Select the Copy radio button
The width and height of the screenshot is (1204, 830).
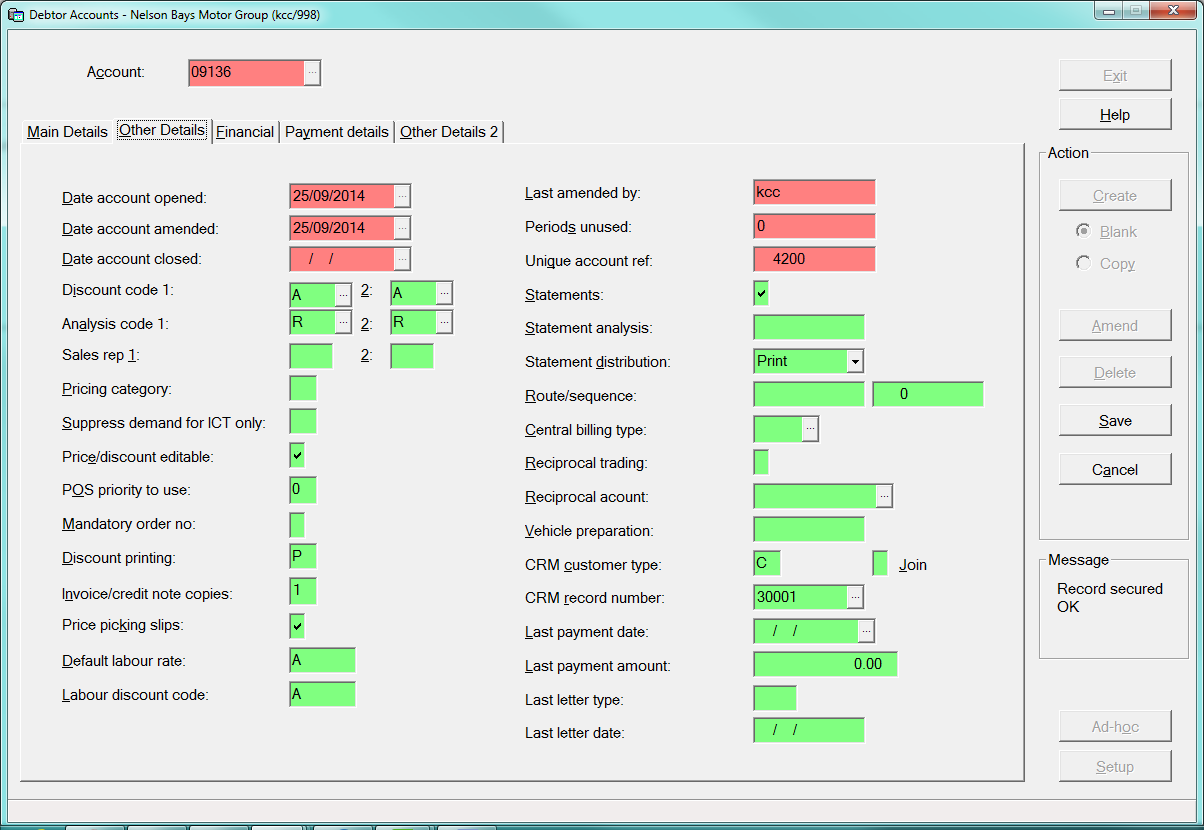pyautogui.click(x=1083, y=263)
